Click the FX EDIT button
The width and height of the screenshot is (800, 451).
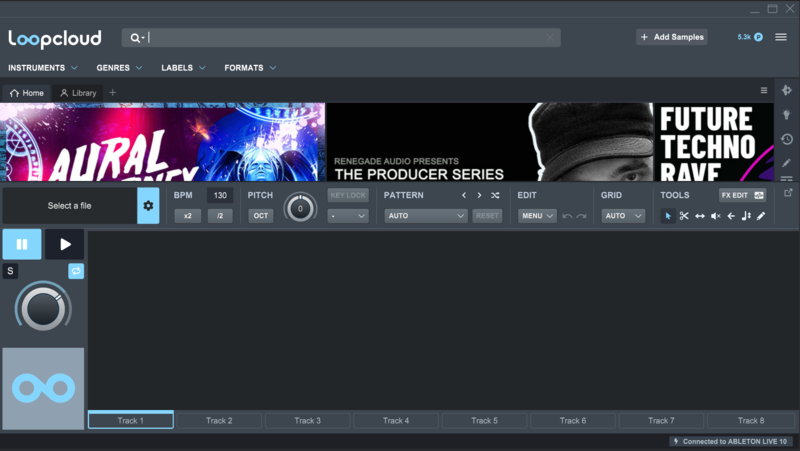[742, 195]
